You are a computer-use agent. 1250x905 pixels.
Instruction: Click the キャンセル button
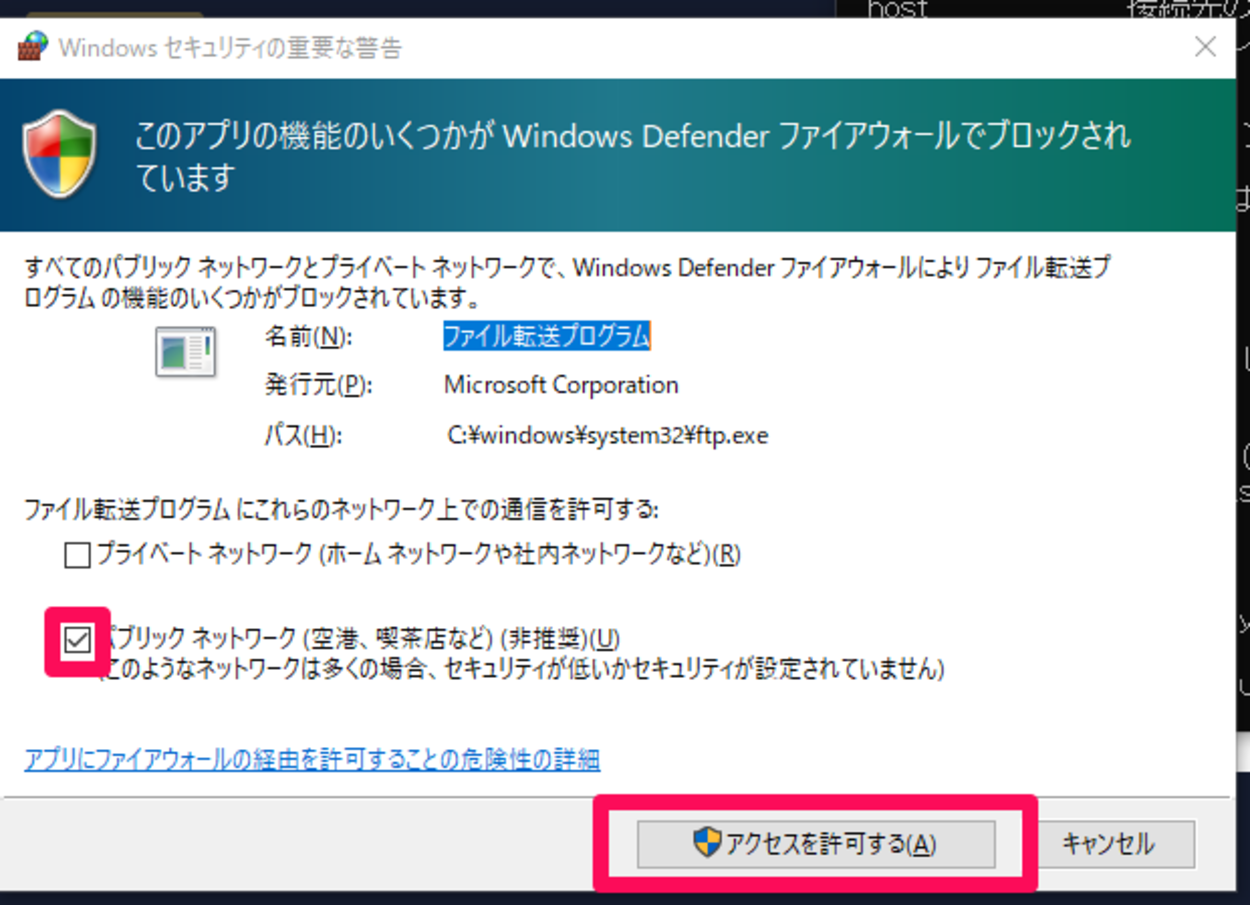[1108, 844]
